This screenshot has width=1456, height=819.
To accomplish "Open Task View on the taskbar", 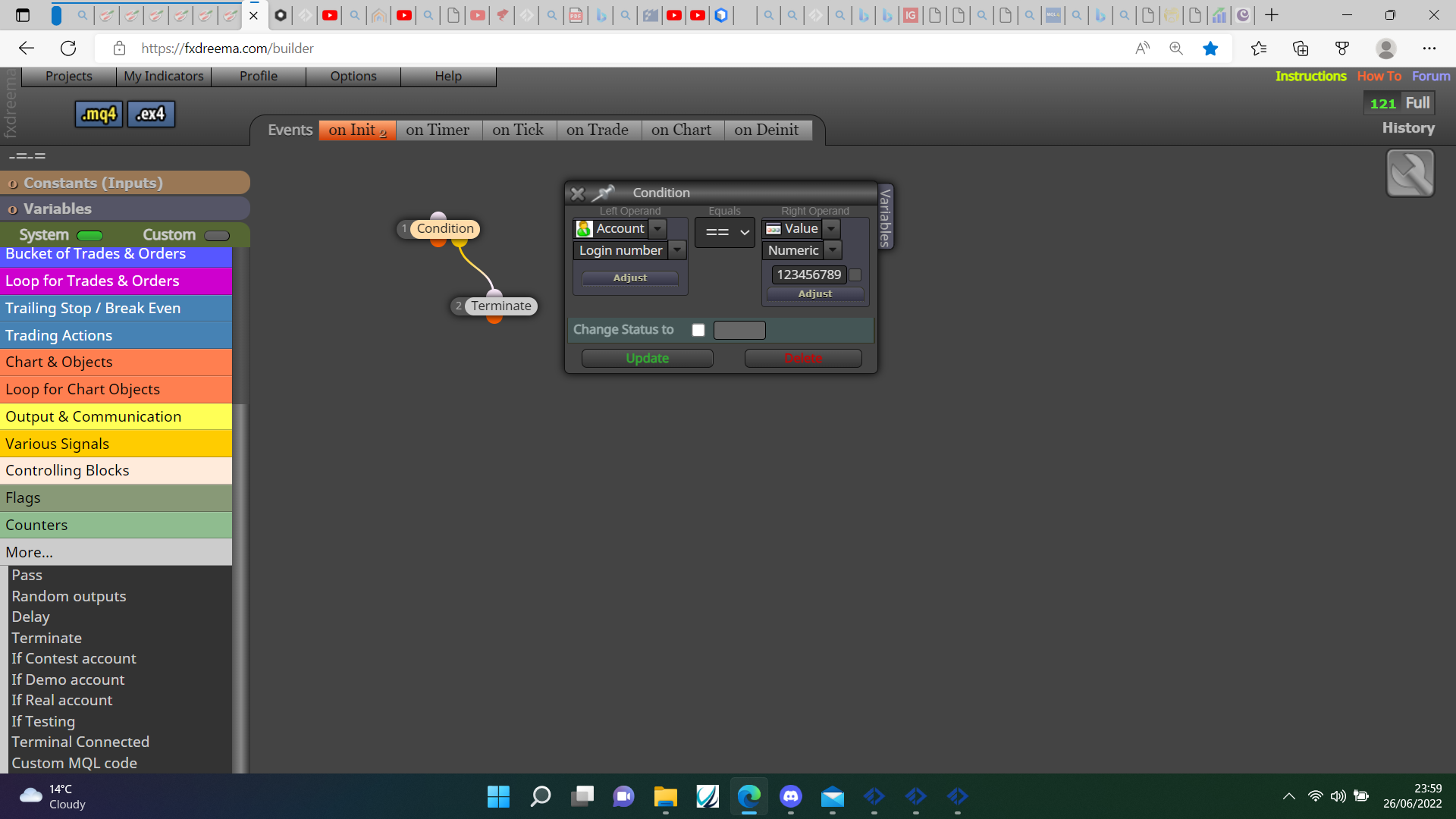I will 582,796.
